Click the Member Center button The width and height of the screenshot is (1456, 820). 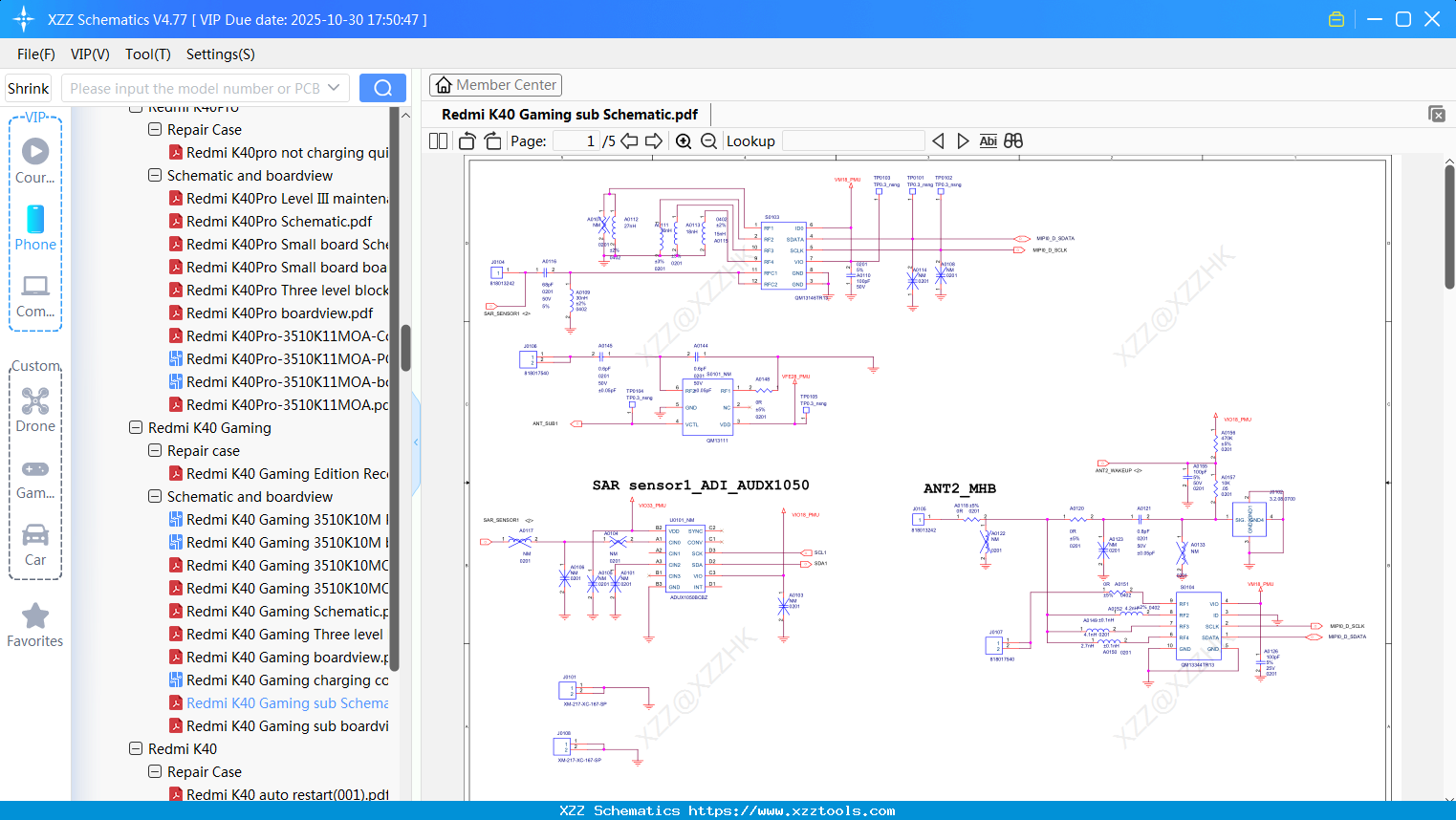click(x=495, y=84)
